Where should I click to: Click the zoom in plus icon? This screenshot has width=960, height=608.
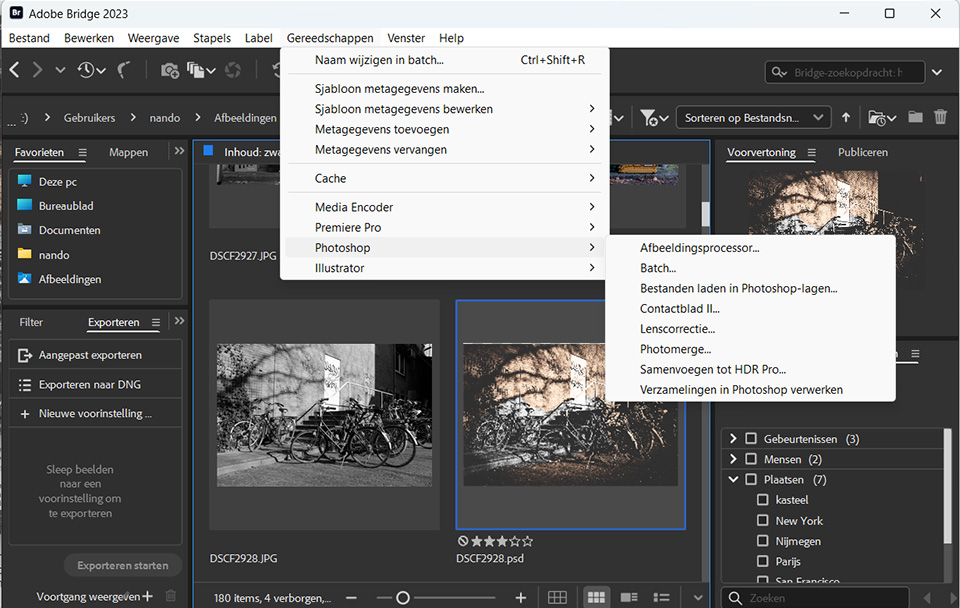point(520,598)
